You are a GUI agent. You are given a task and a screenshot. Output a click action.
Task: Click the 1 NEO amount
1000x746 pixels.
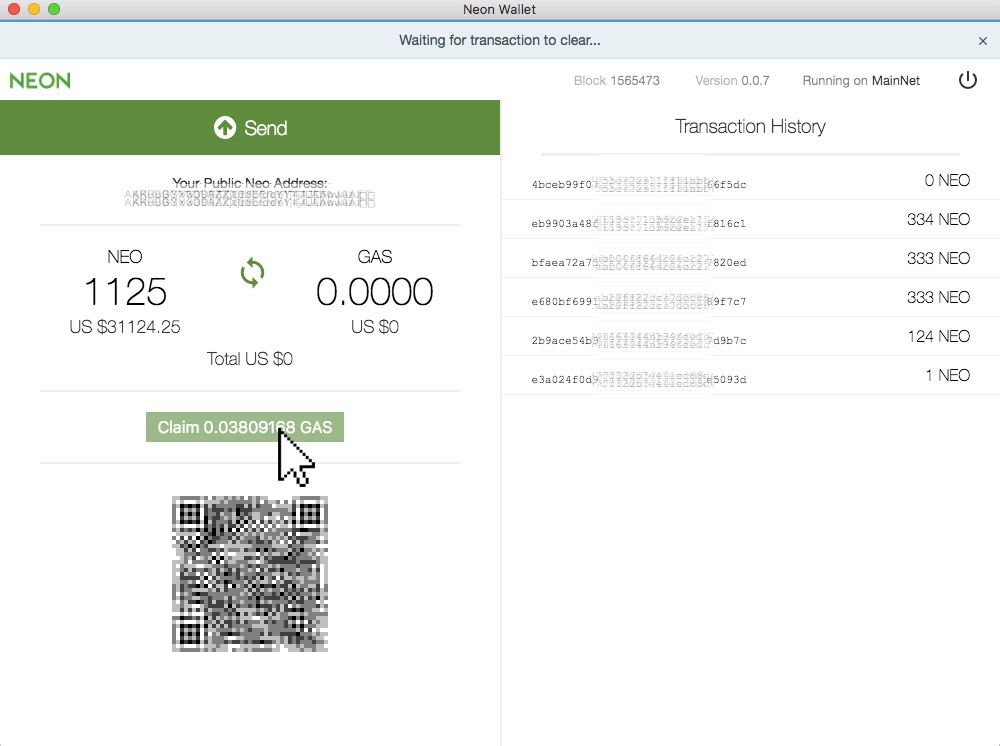948,375
